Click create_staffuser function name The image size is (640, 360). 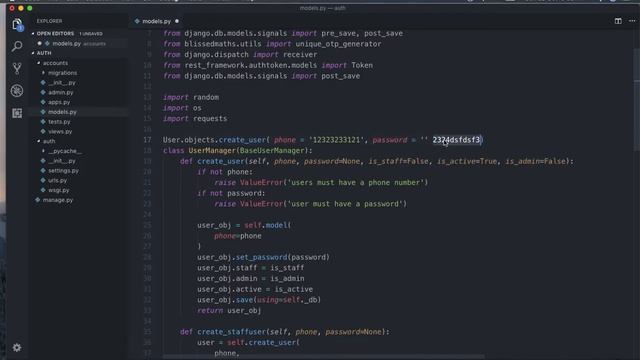click(231, 332)
